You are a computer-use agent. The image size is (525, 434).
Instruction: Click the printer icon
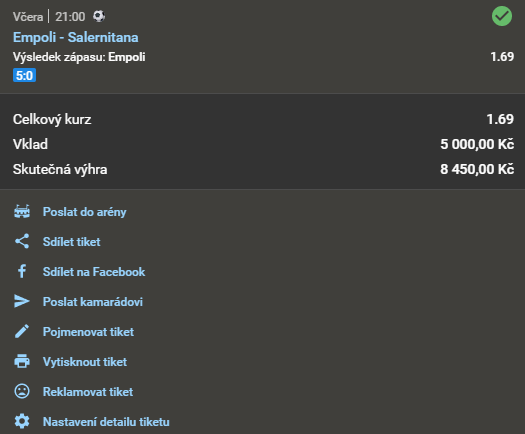click(22, 361)
